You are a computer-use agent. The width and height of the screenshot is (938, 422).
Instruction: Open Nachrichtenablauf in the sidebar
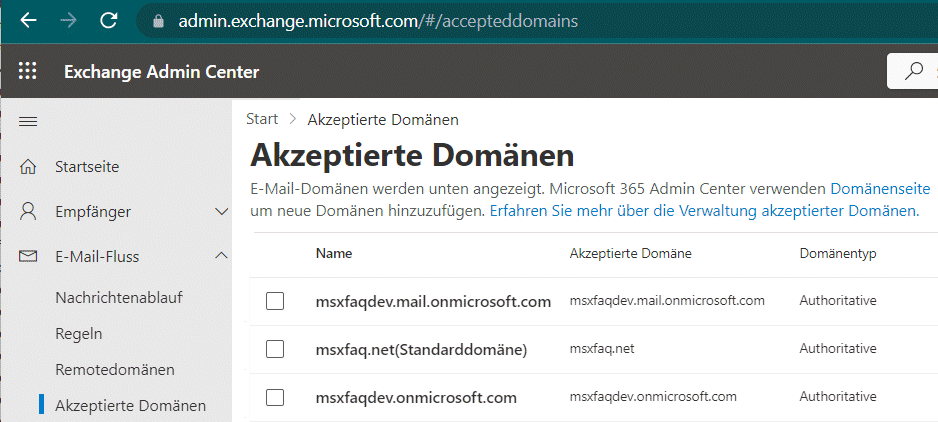pos(119,297)
